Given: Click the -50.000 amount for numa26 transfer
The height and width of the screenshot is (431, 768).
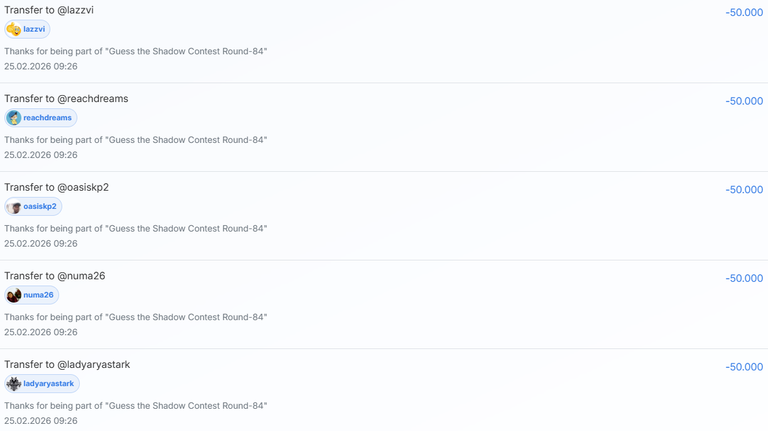Looking at the screenshot, I should coord(744,279).
